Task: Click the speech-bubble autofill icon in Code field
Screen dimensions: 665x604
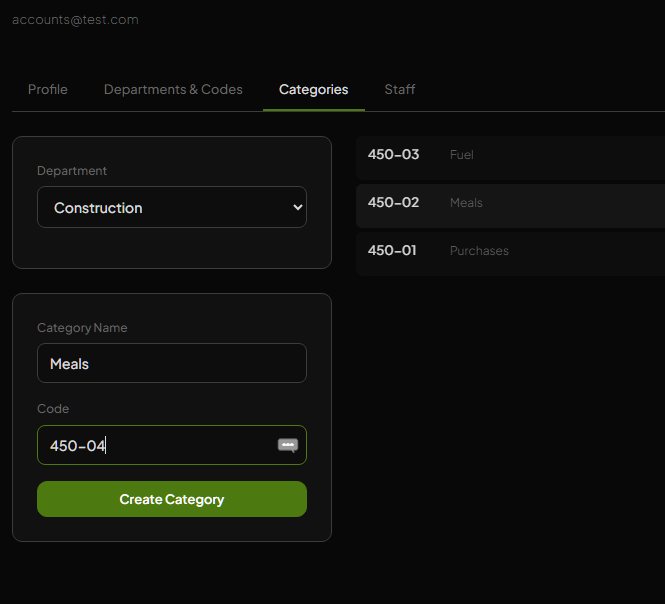Action: (x=288, y=445)
